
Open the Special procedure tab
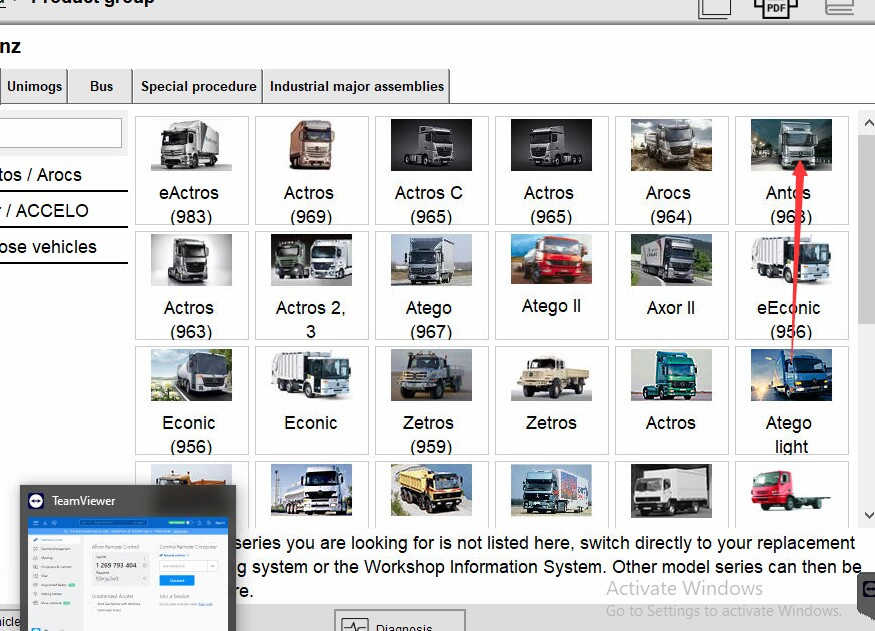pos(198,86)
